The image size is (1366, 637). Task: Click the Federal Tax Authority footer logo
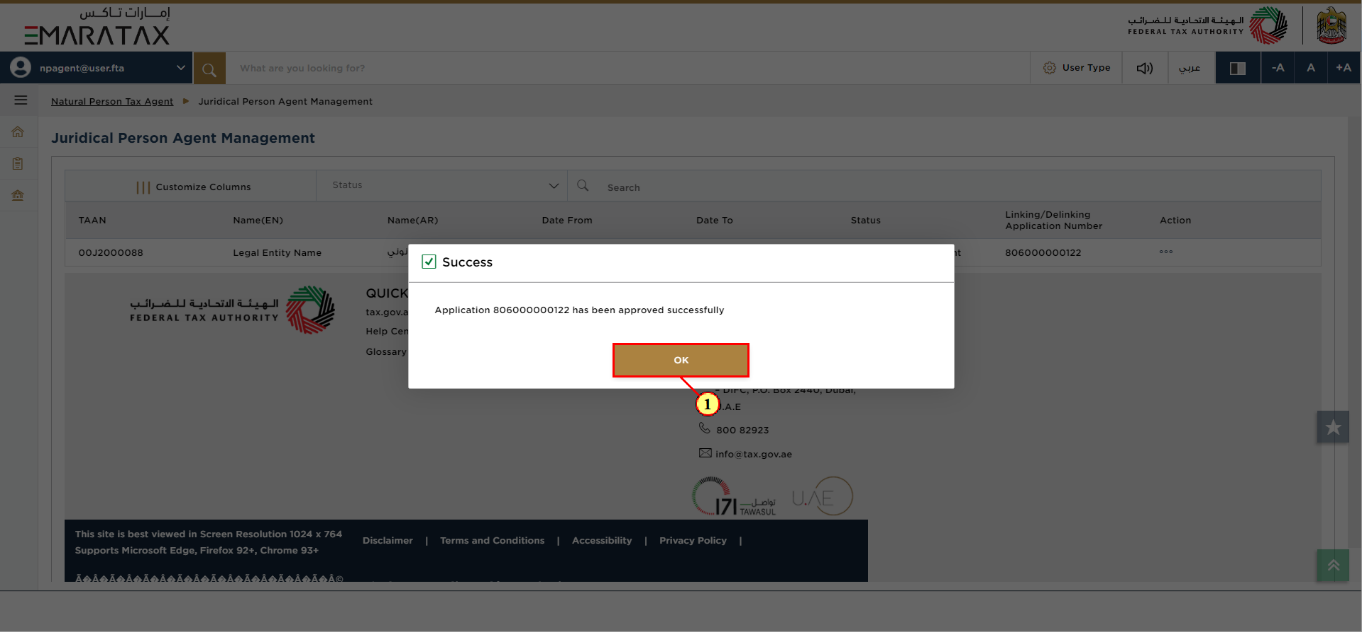(x=232, y=310)
